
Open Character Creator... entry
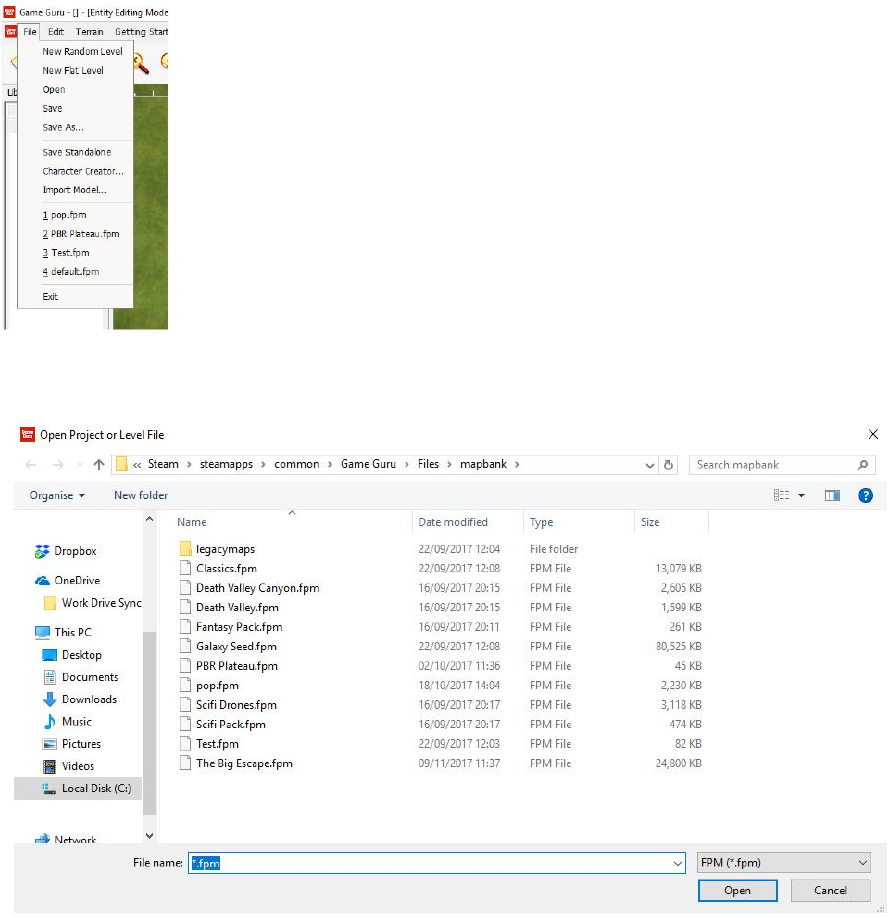pos(83,171)
